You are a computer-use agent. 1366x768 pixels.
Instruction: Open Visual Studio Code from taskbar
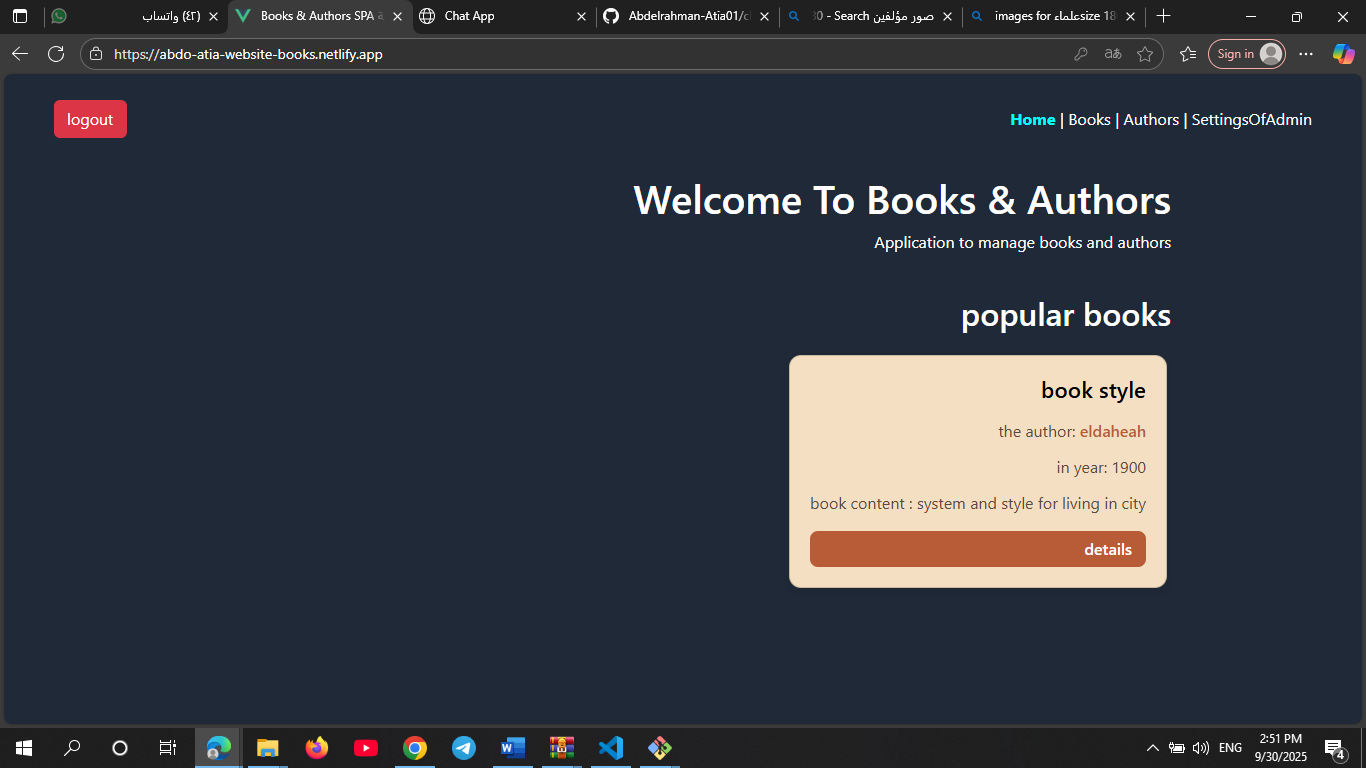coord(610,747)
